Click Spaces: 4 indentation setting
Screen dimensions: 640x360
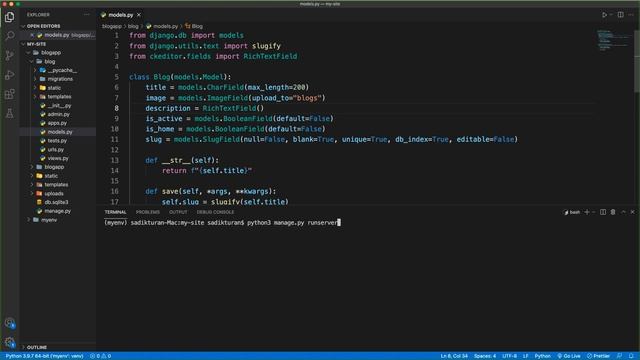point(485,356)
